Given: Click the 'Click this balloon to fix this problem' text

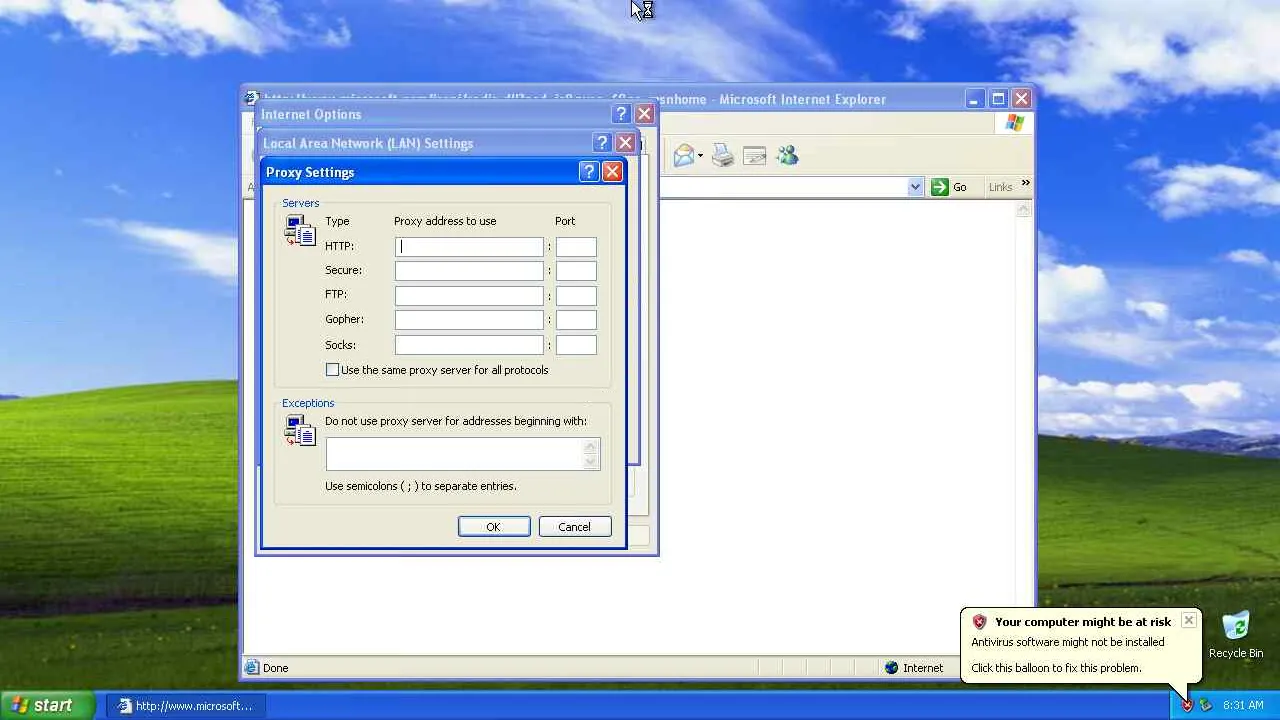Looking at the screenshot, I should 1056,668.
